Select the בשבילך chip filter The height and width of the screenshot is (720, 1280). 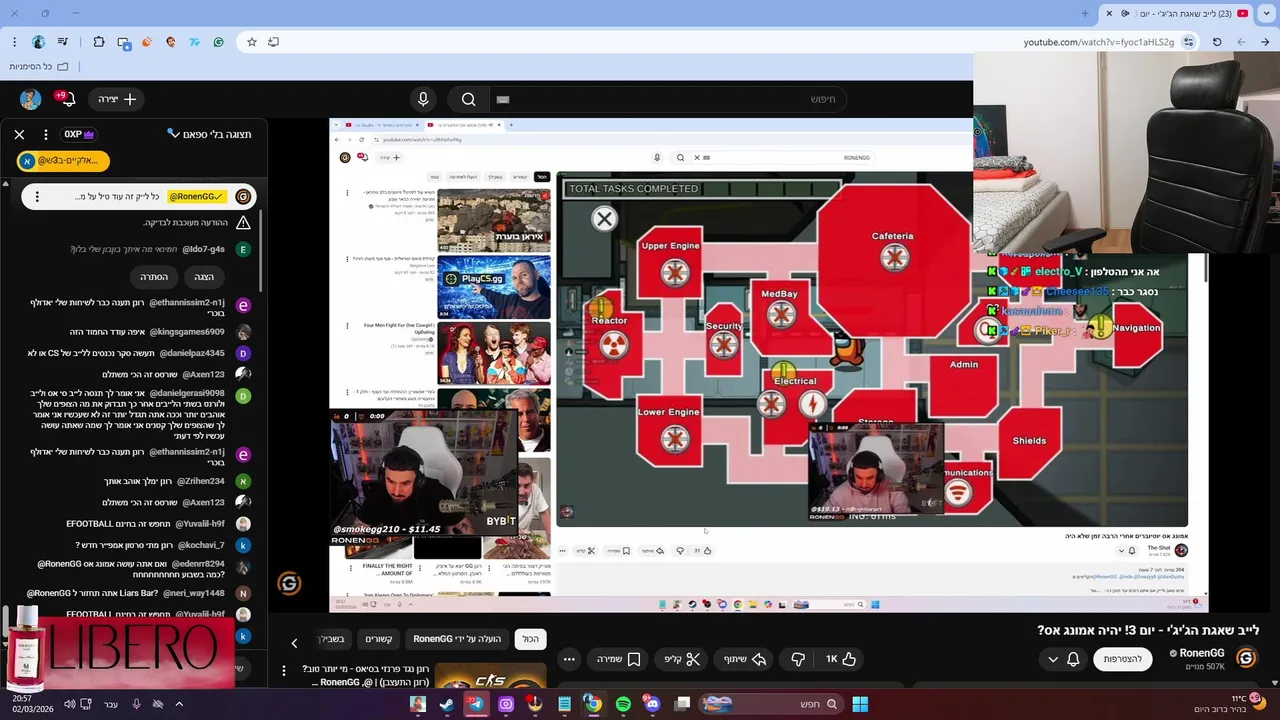(331, 639)
